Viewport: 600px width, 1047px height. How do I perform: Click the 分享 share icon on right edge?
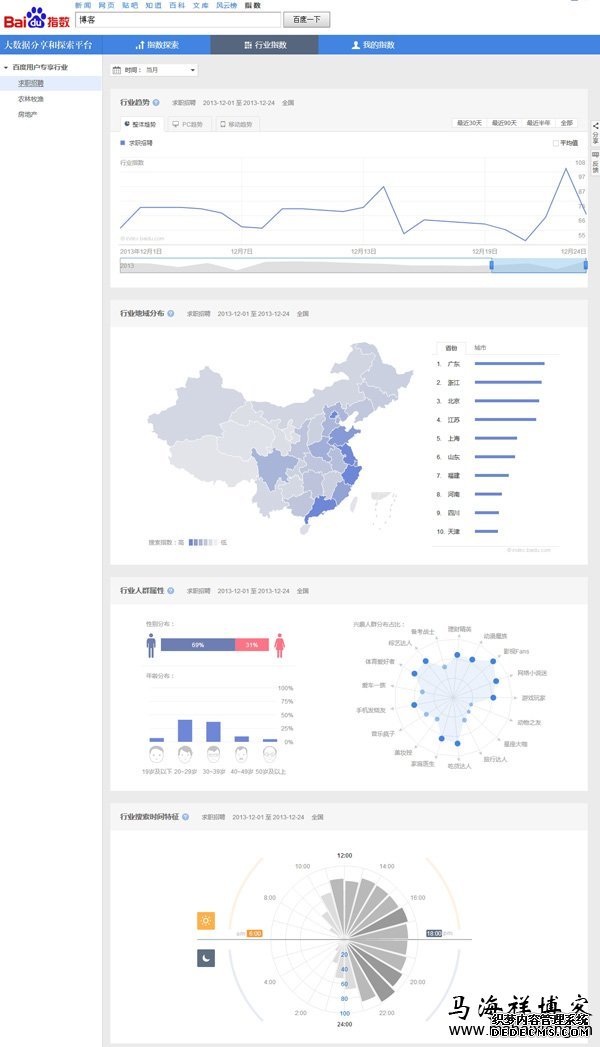[595, 130]
